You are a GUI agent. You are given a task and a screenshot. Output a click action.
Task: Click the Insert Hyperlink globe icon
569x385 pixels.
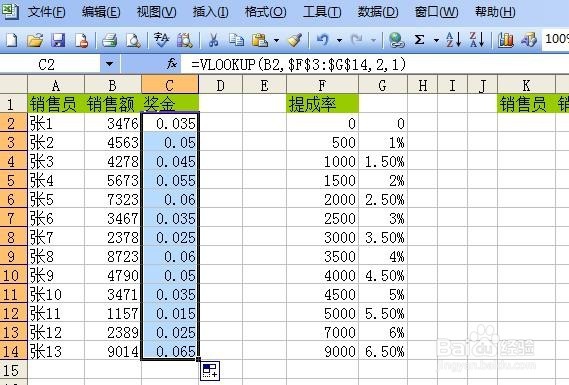point(396,40)
